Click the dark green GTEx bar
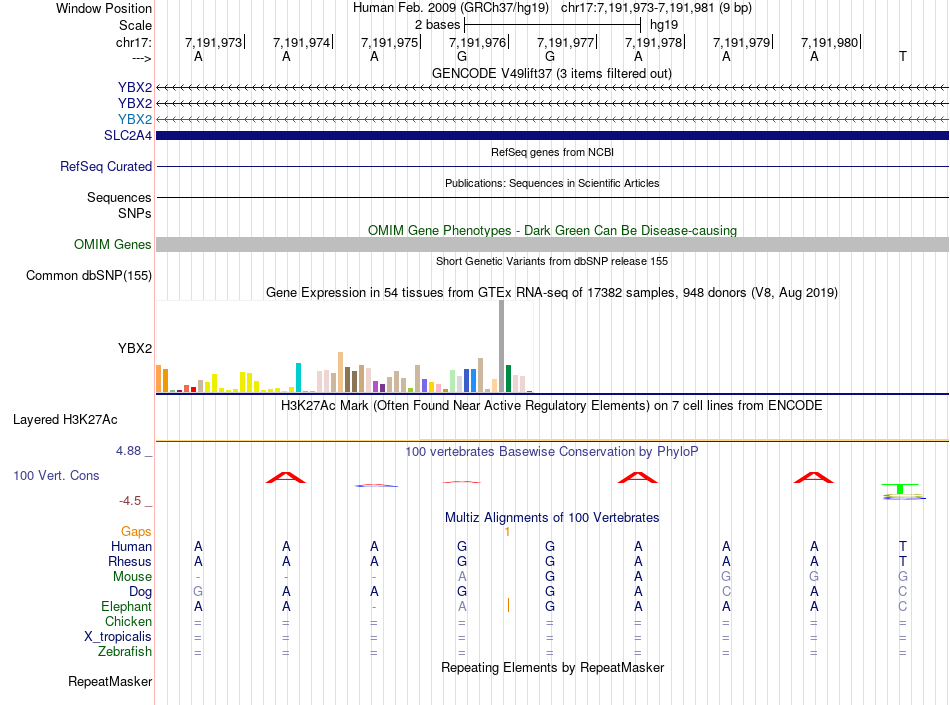Viewport: 950px width, 705px height. coord(508,379)
